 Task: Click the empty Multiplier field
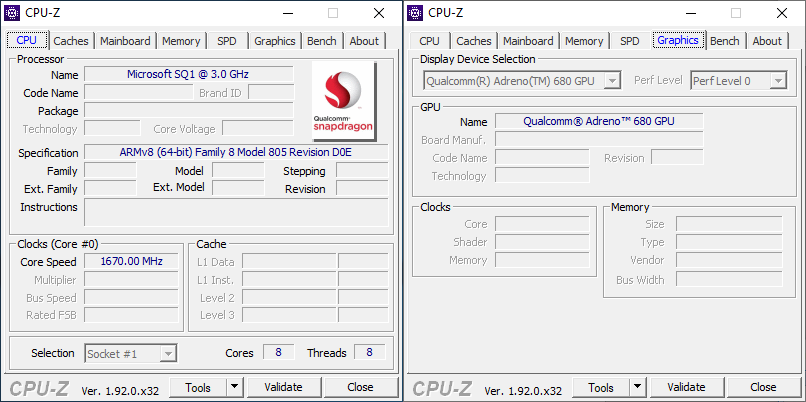tap(131, 280)
